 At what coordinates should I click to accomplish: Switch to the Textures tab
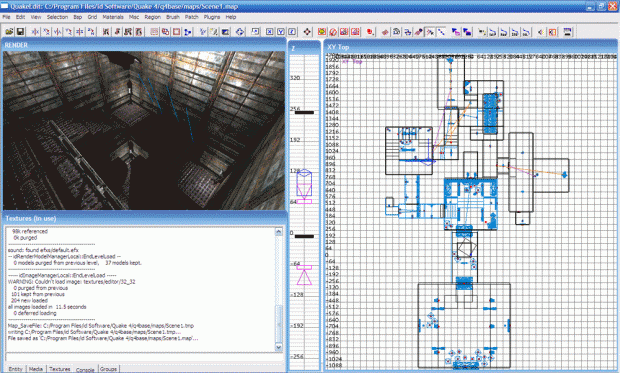pyautogui.click(x=59, y=369)
